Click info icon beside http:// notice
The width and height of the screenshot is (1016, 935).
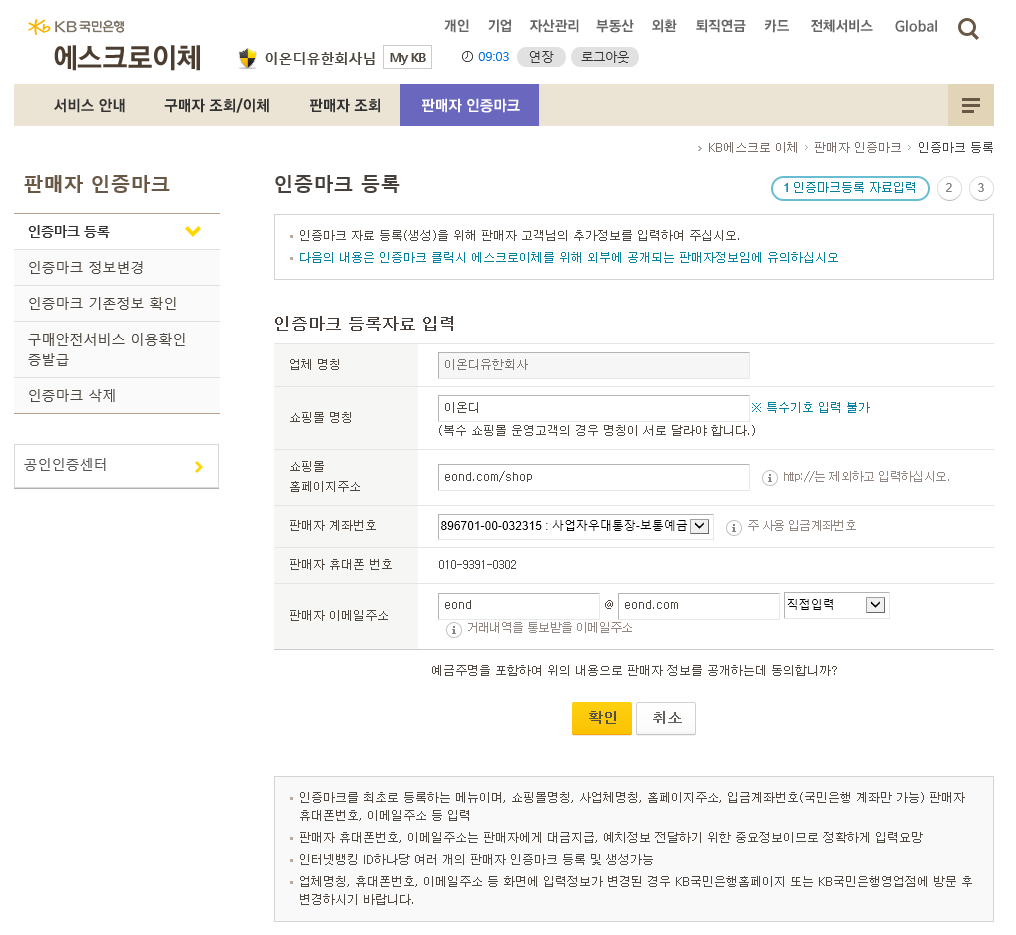[769, 478]
